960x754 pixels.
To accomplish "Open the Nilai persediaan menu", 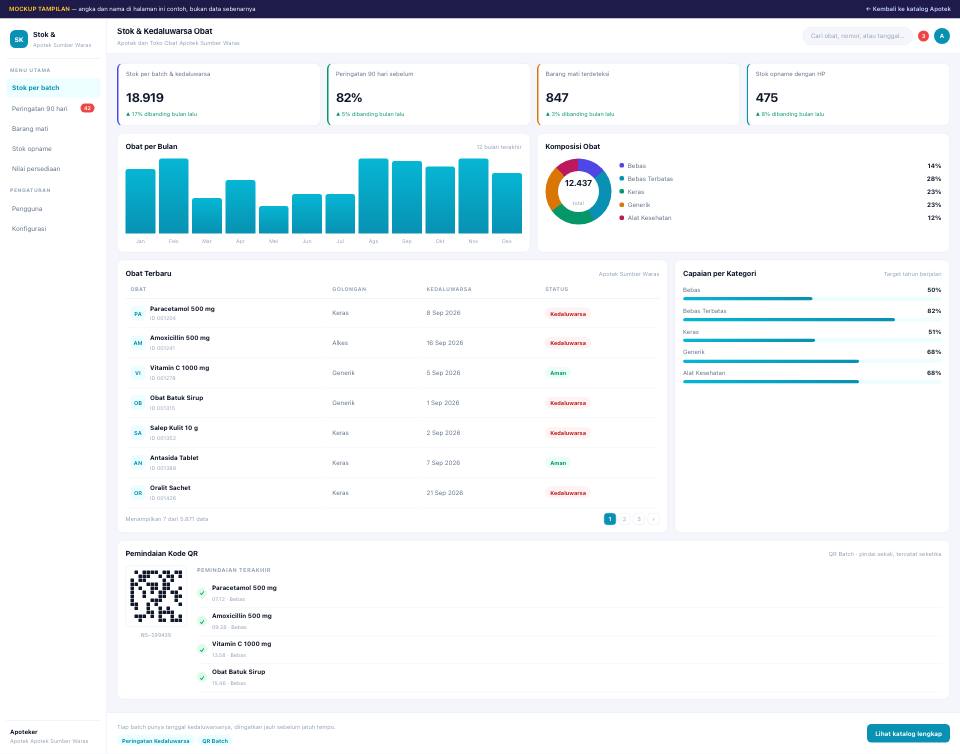I will click(53, 169).
